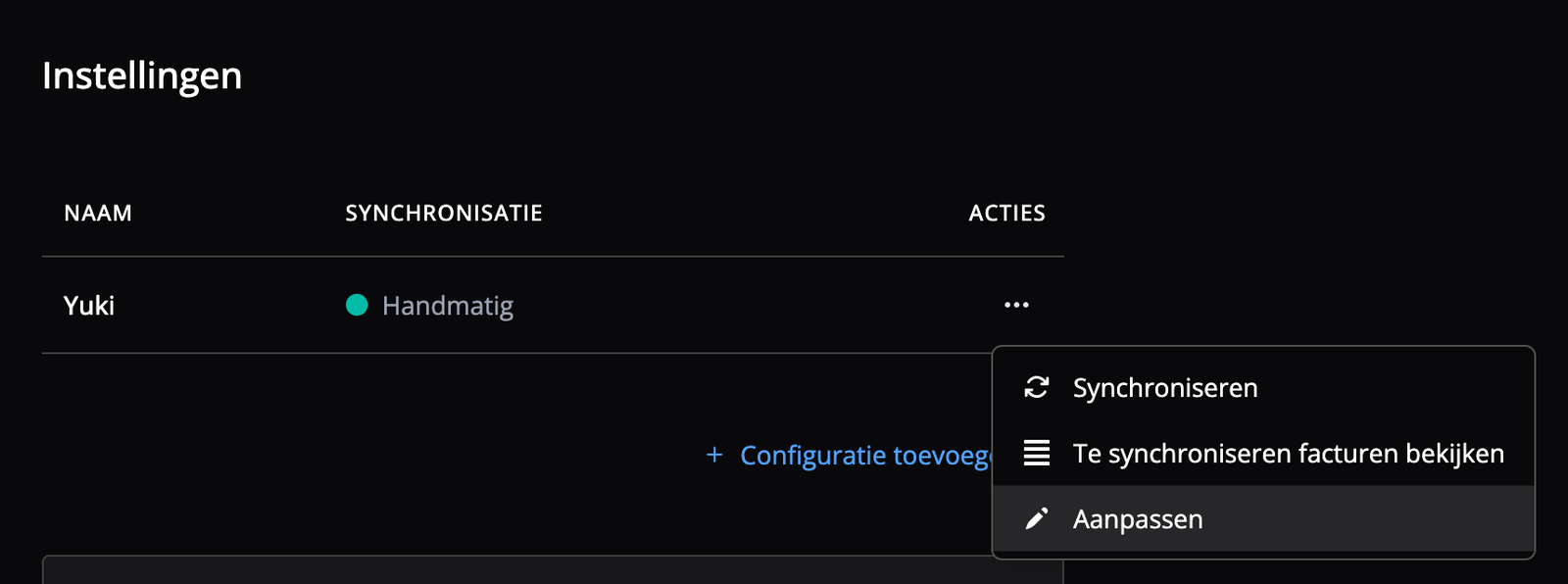Choose Synchroniseren from the menu
The height and width of the screenshot is (584, 1568).
(1164, 388)
